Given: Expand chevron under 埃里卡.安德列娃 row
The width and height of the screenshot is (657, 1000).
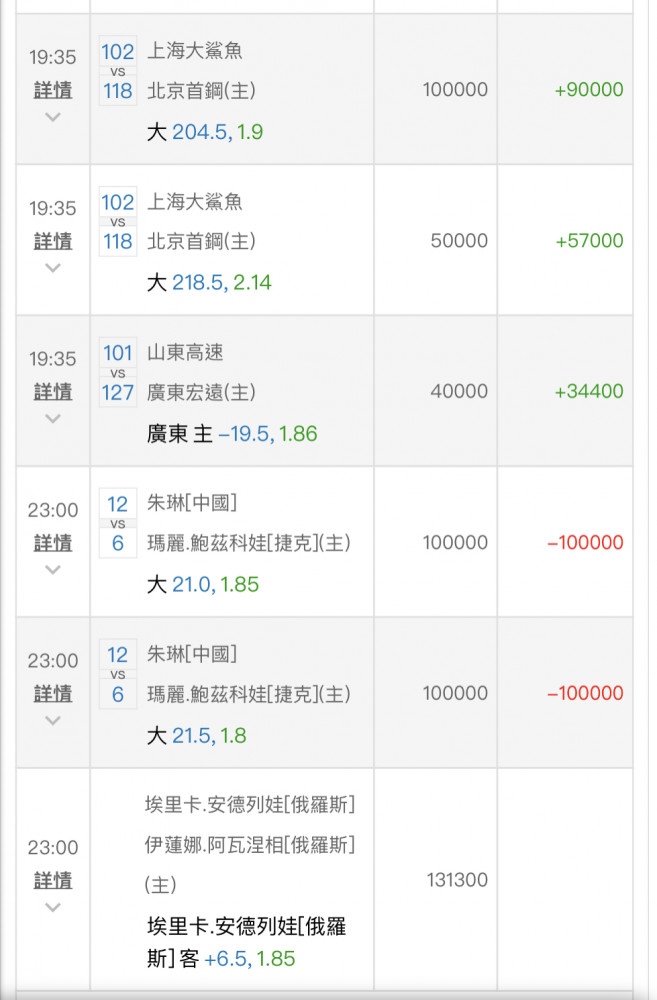Looking at the screenshot, I should click(53, 907).
